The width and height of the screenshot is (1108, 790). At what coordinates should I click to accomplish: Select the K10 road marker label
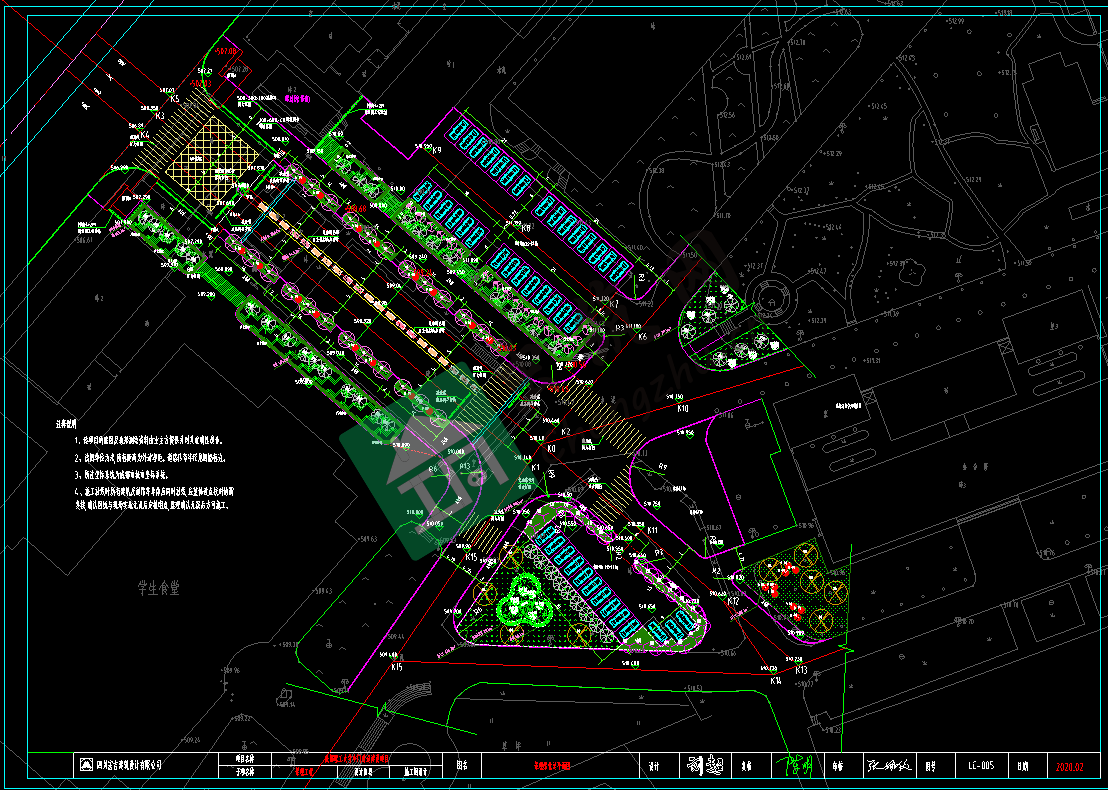(682, 408)
